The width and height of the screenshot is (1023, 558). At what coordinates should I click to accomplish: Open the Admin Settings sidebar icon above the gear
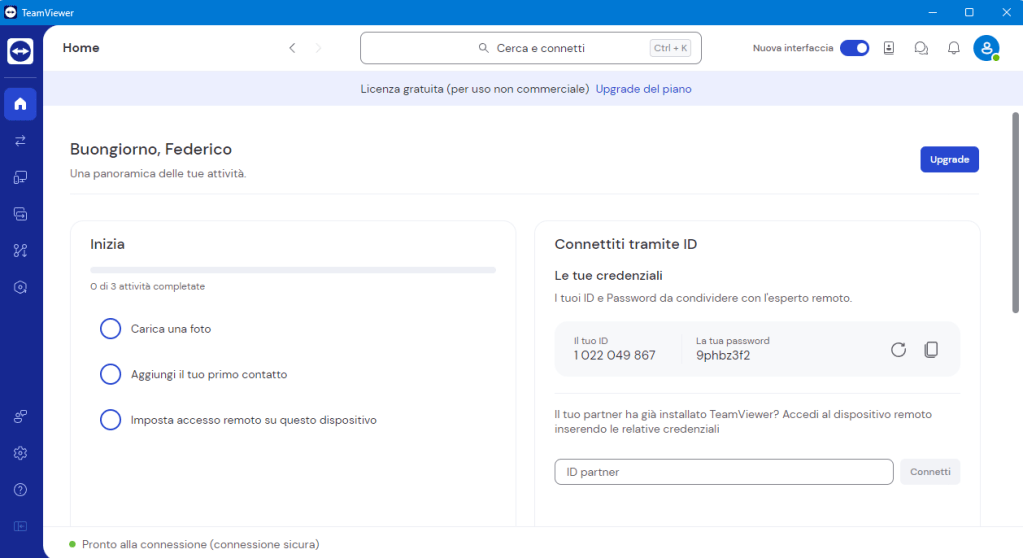[x=20, y=416]
